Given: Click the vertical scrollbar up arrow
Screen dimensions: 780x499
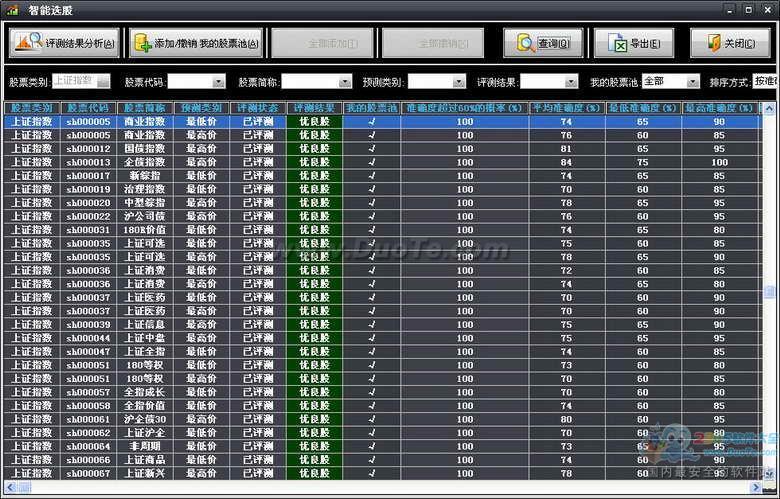Looking at the screenshot, I should point(769,109).
